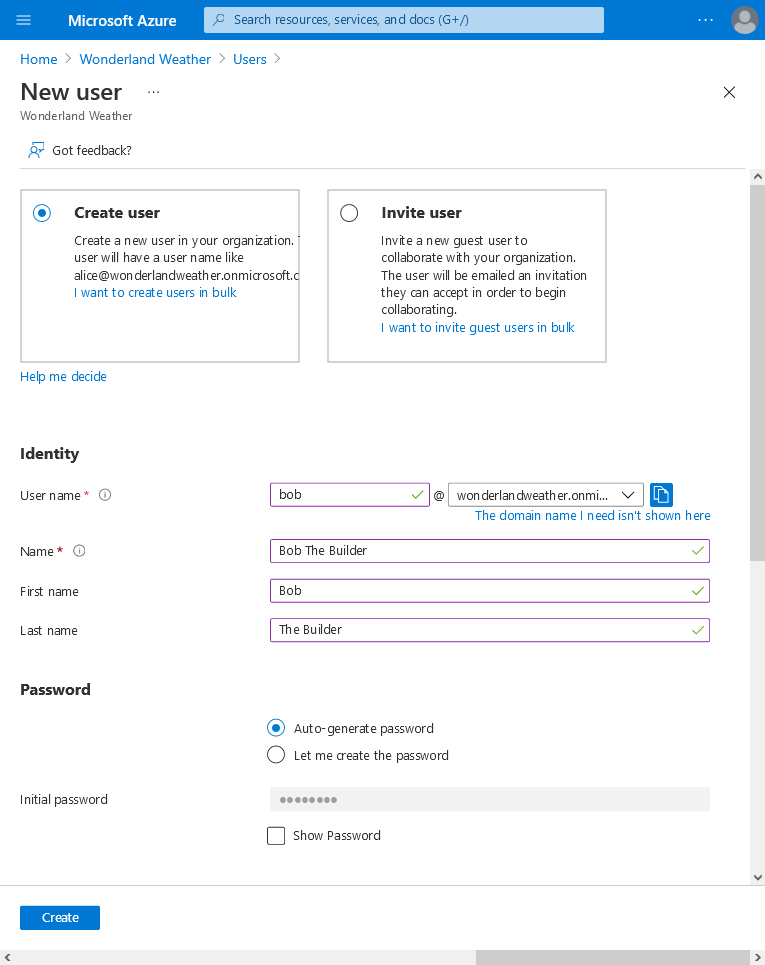Navigate to the Users breadcrumb
The height and width of the screenshot is (965, 765).
(249, 59)
